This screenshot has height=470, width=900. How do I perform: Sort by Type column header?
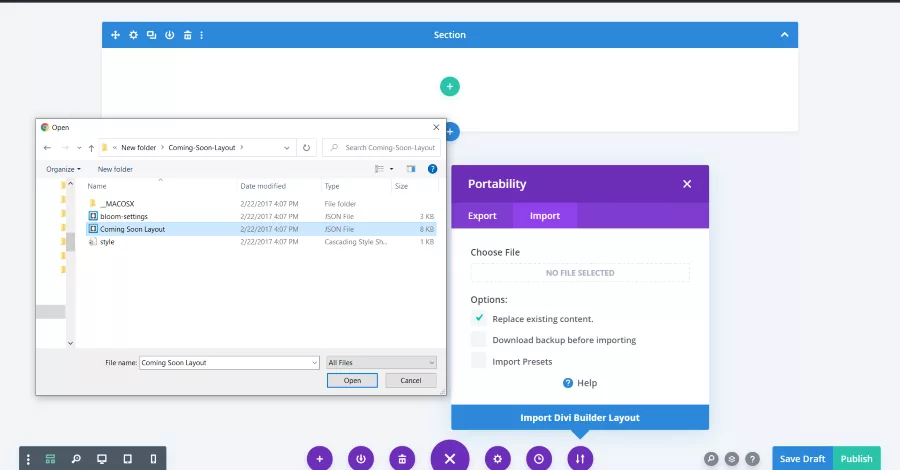click(332, 186)
